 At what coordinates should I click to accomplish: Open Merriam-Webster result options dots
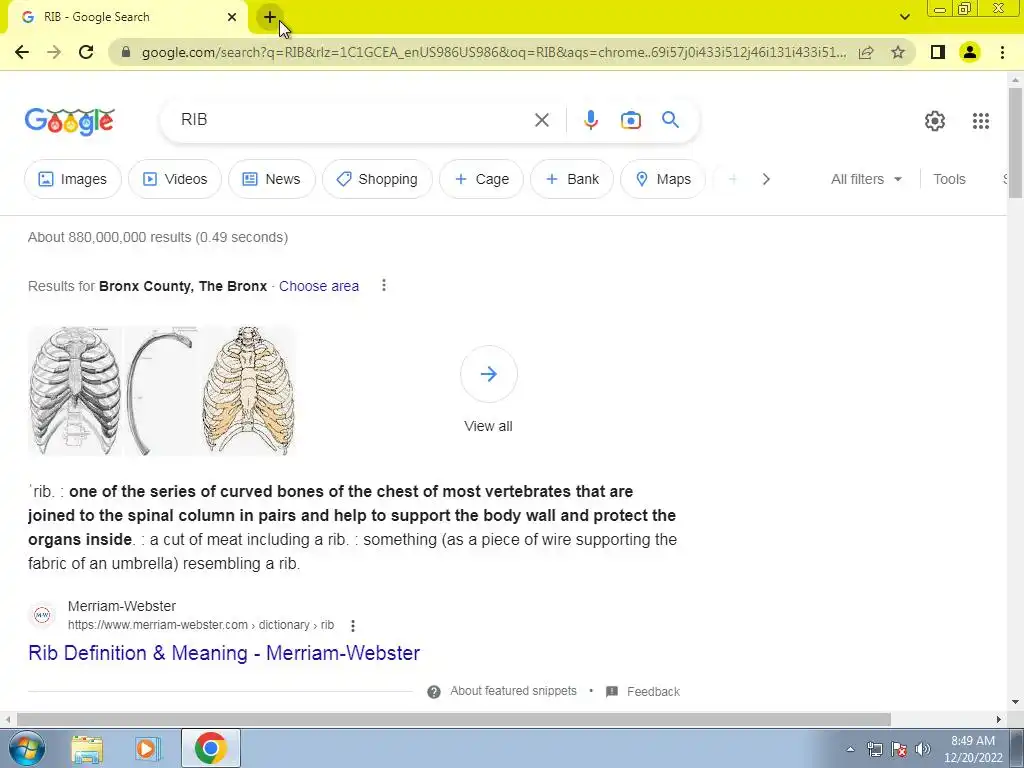tap(353, 626)
